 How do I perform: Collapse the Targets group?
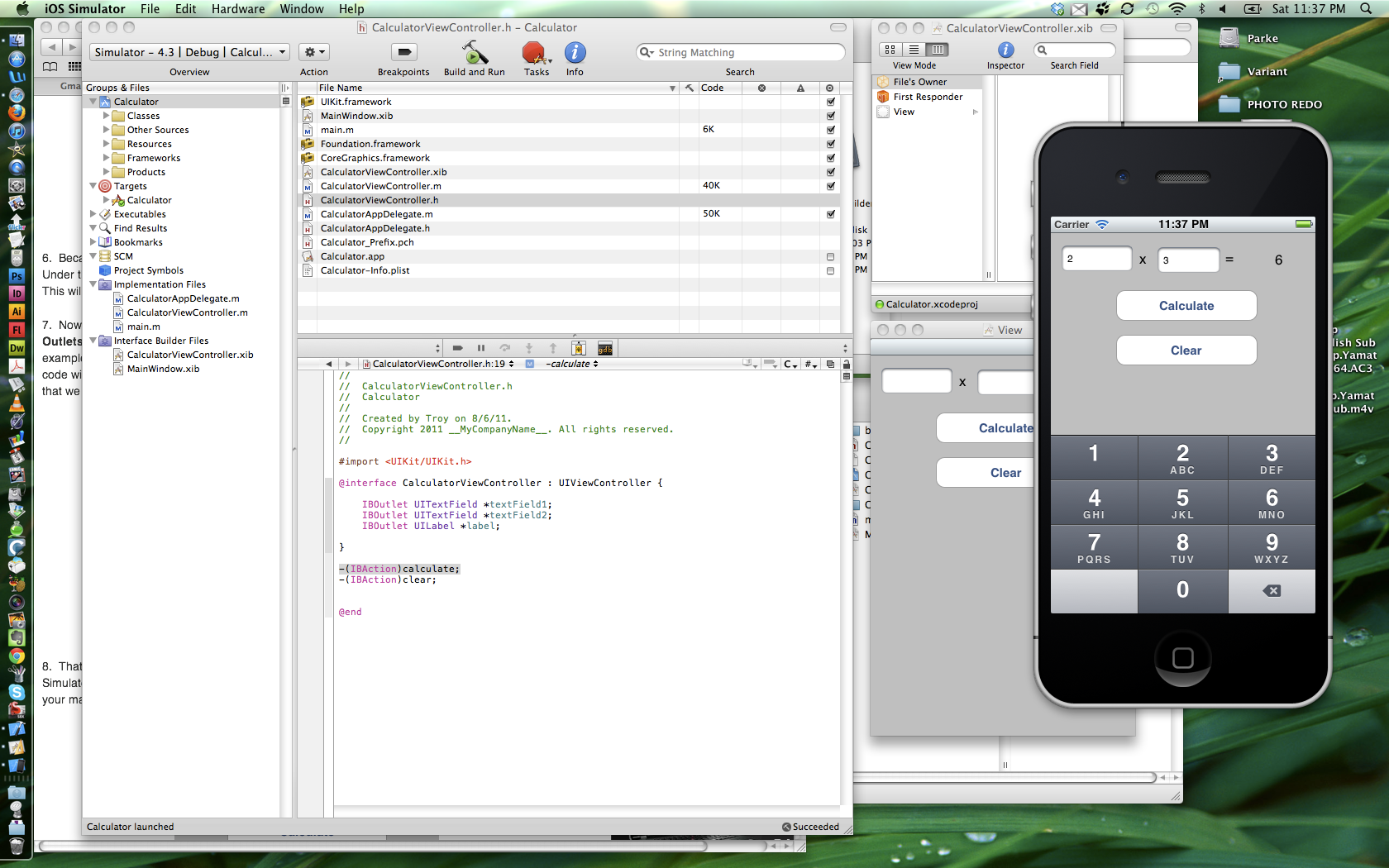coord(93,186)
